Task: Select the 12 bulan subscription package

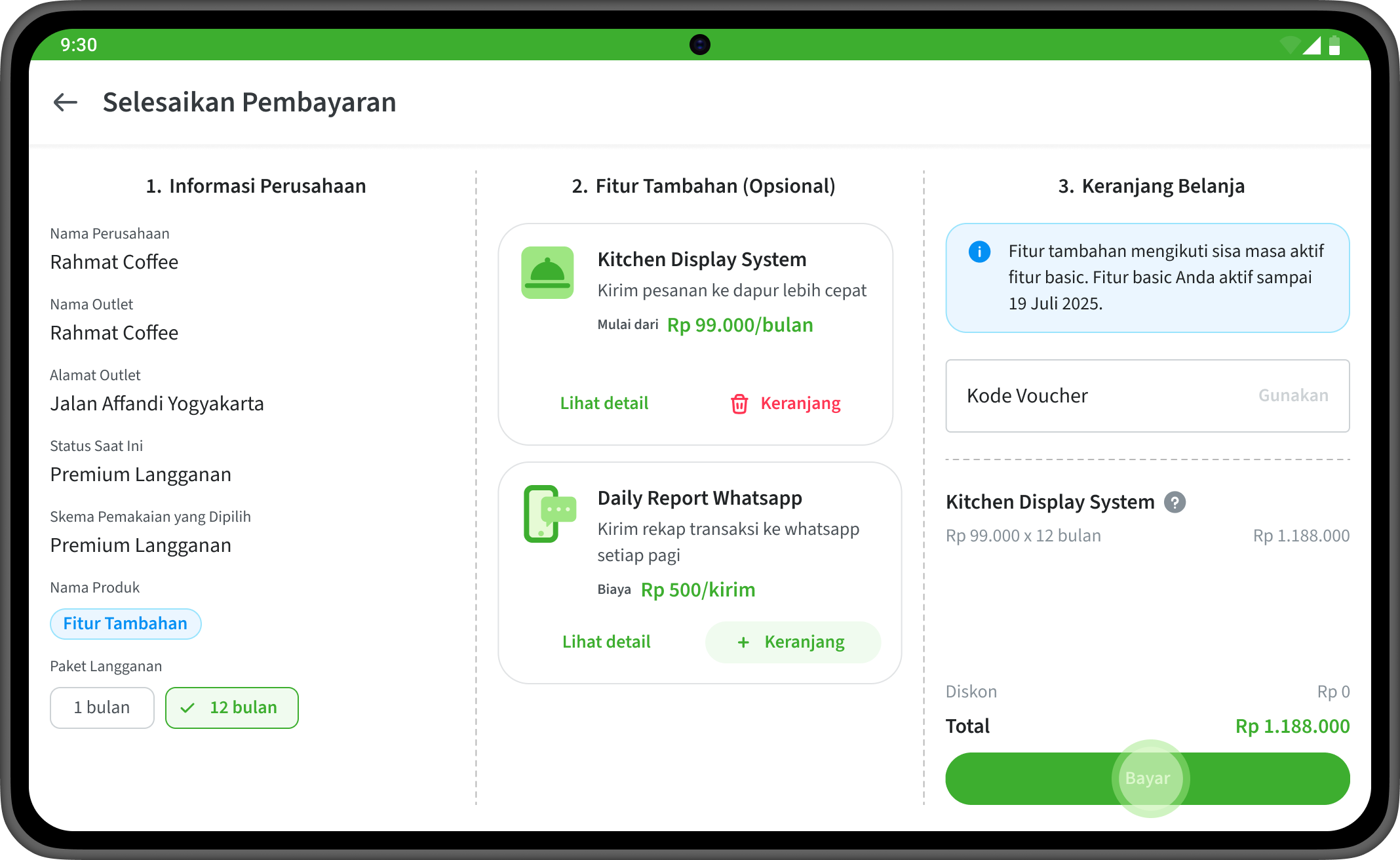Action: [232, 708]
